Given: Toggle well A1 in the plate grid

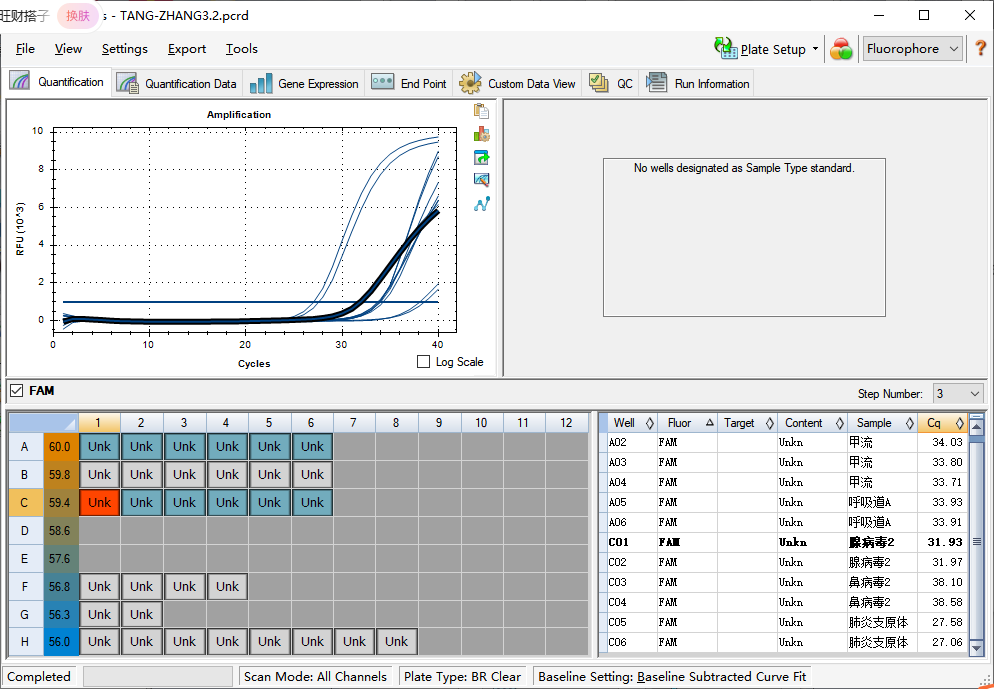Looking at the screenshot, I should coord(100,446).
